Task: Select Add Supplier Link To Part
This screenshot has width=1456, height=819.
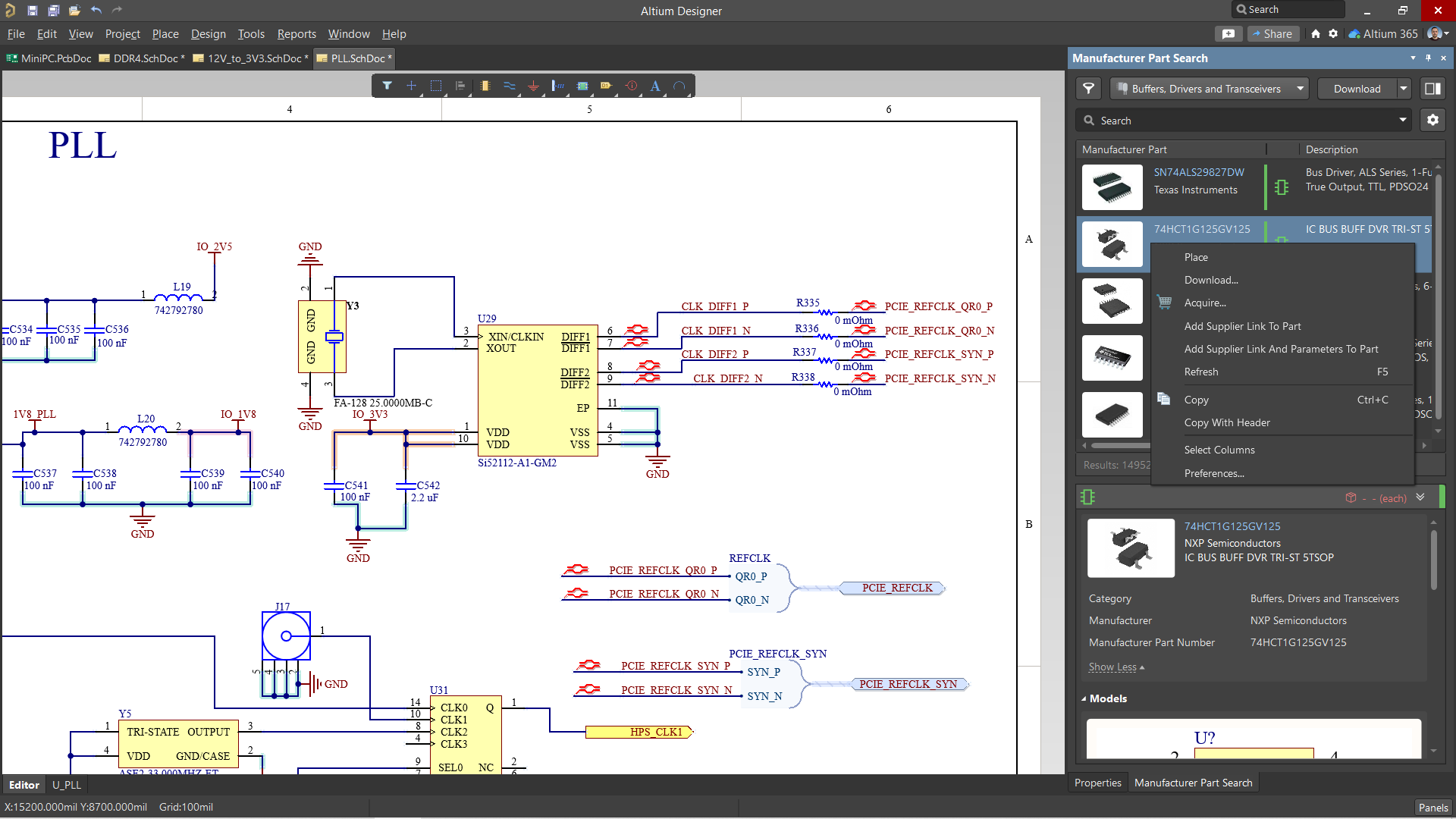Action: [x=1242, y=326]
